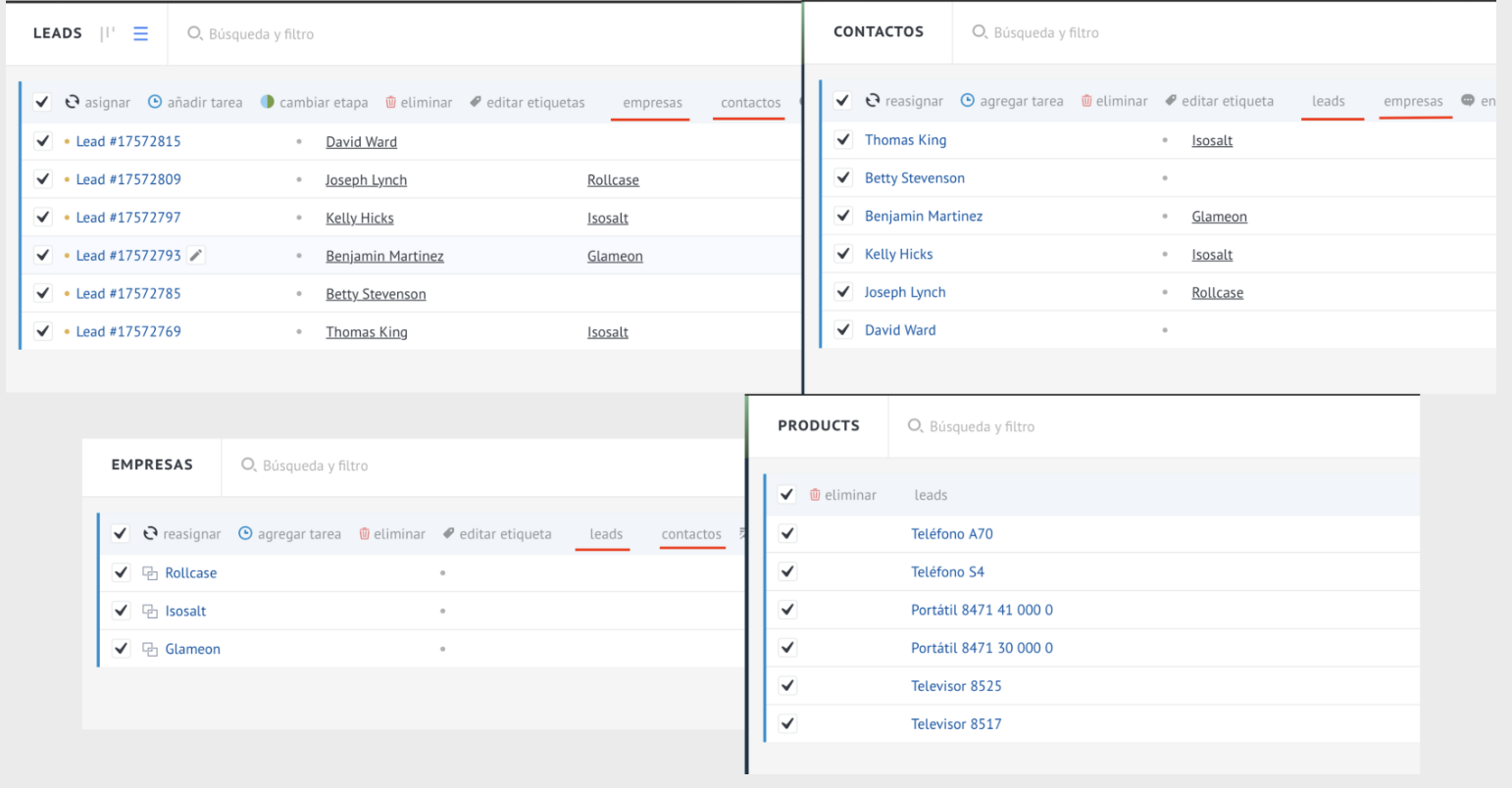Image resolution: width=1512 pixels, height=788 pixels.
Task: Uncheck the Televisor 8525 product checkbox
Action: (x=787, y=686)
